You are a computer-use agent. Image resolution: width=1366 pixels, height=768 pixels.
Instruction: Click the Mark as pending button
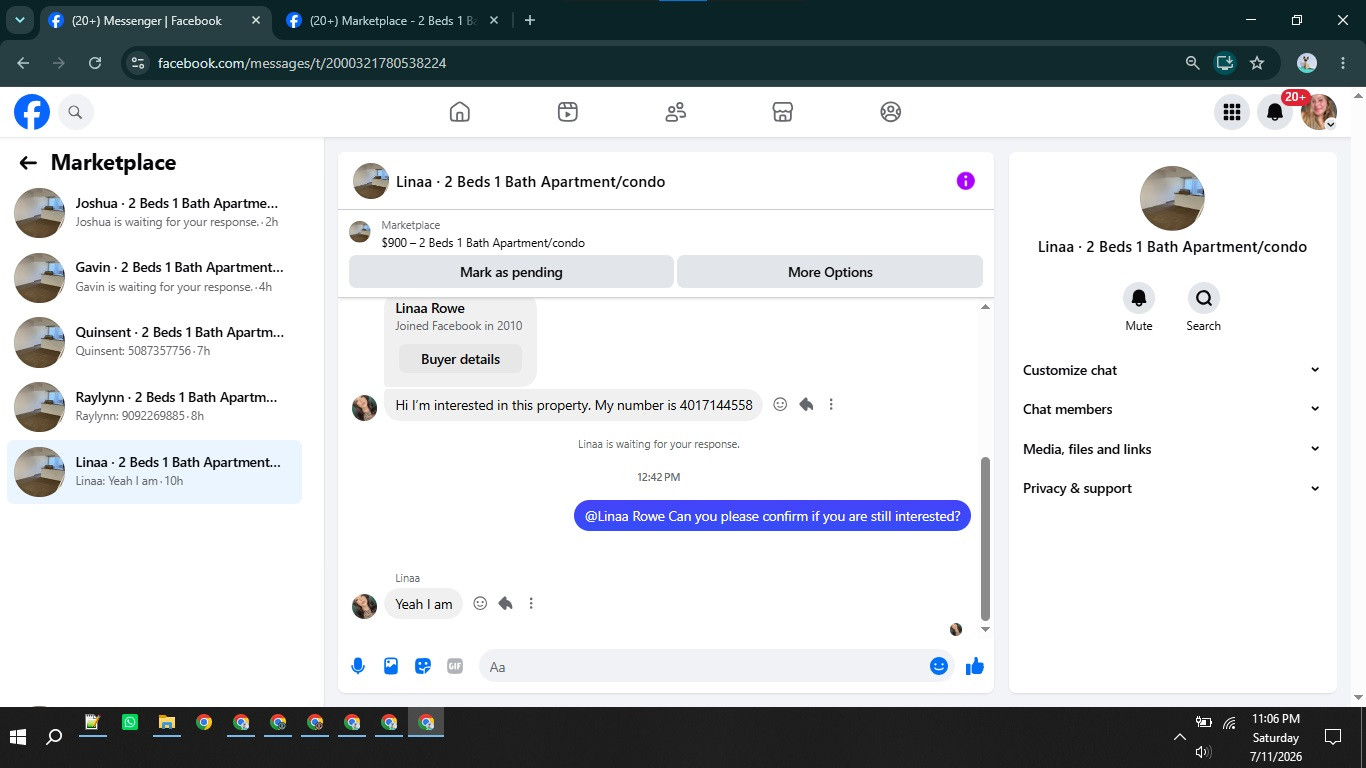(x=511, y=272)
